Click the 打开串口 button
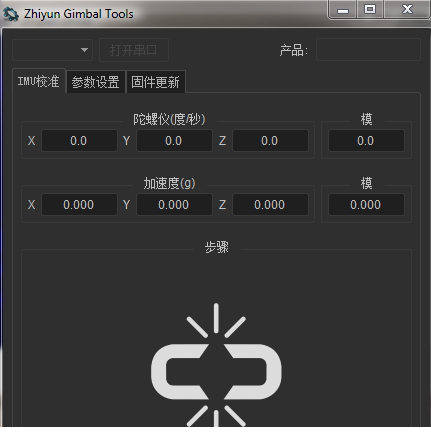 pos(134,50)
